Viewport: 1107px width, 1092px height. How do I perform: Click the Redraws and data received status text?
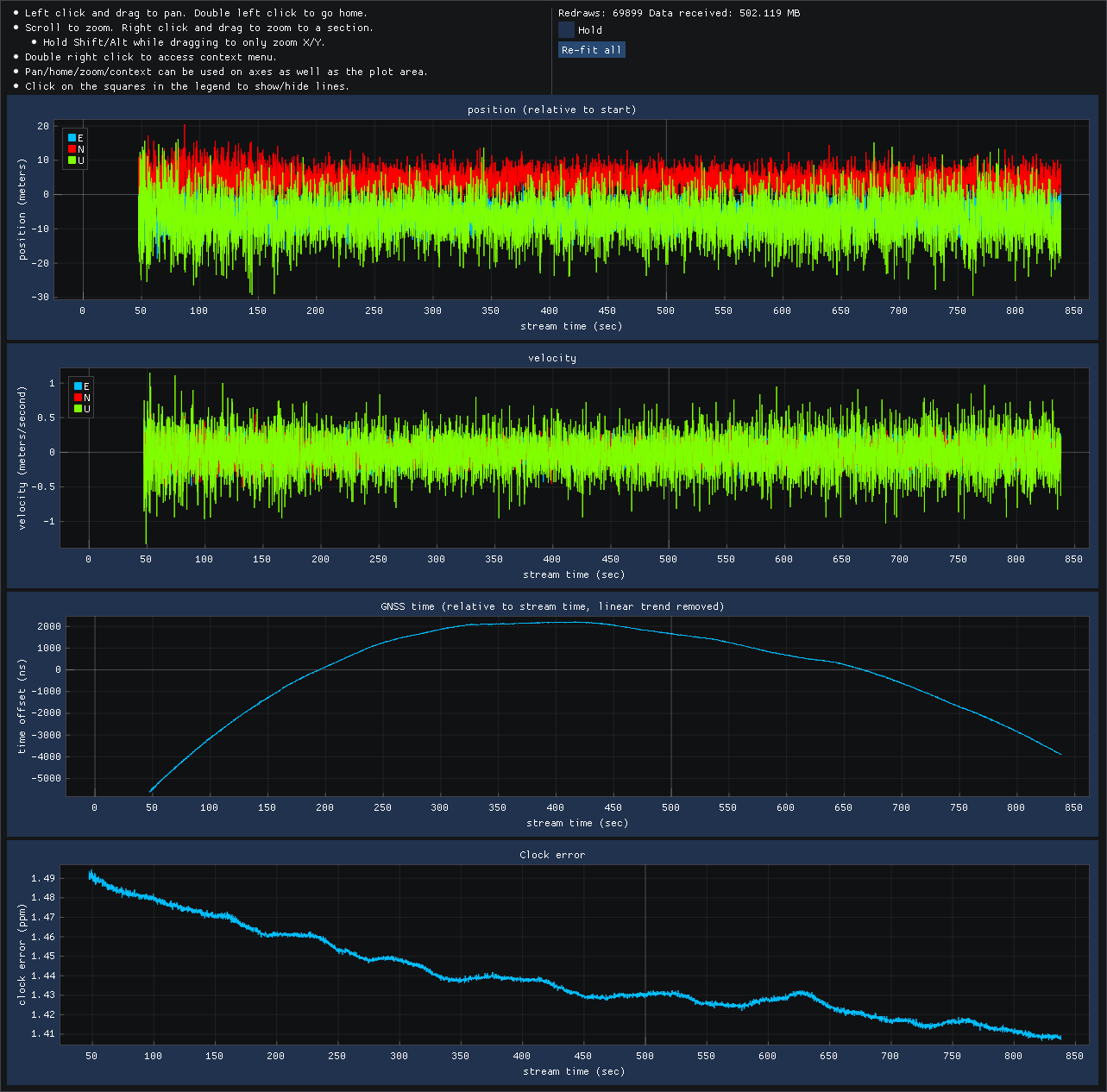tap(678, 13)
